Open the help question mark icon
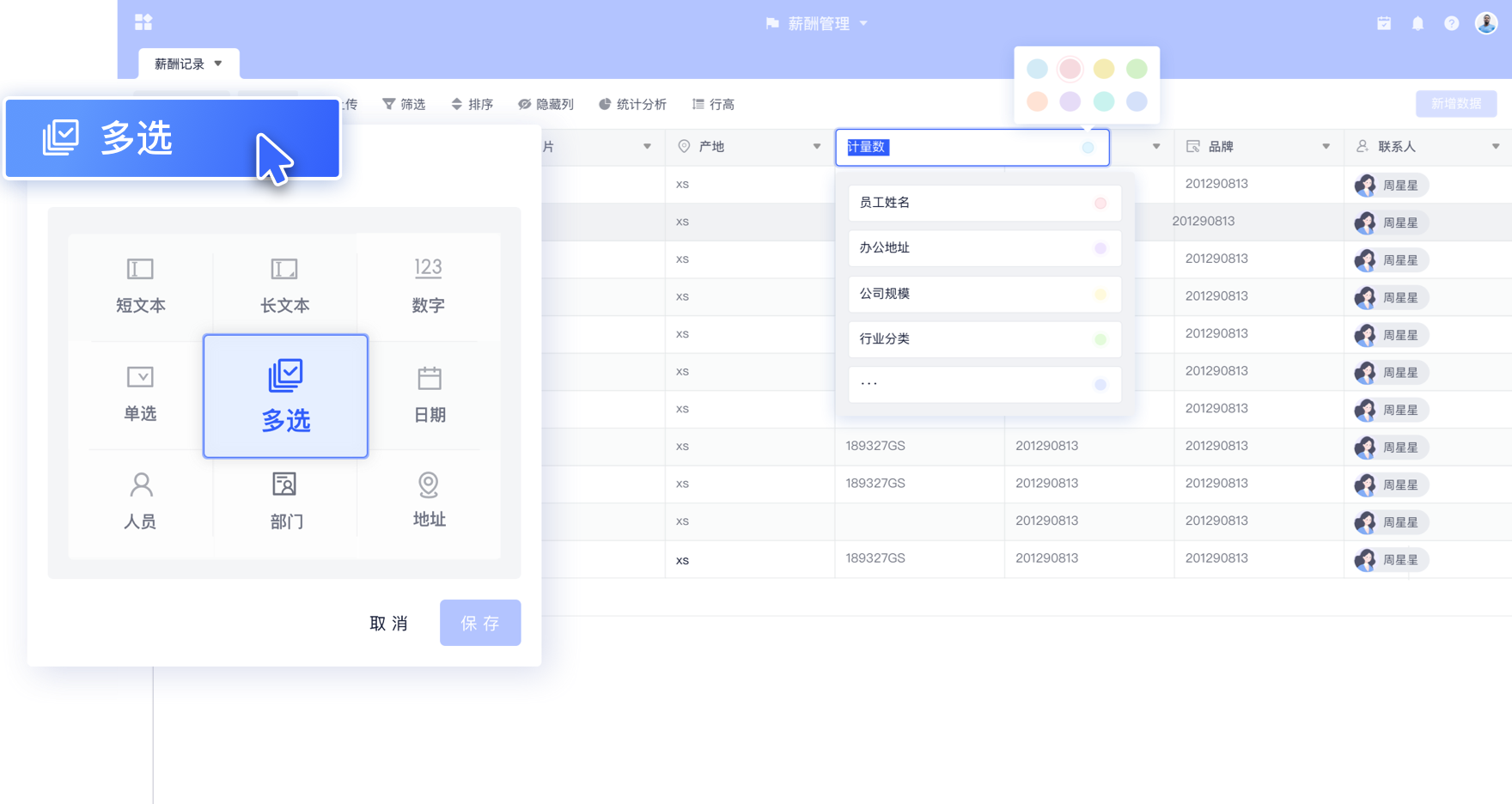The height and width of the screenshot is (804, 1512). (x=1451, y=23)
